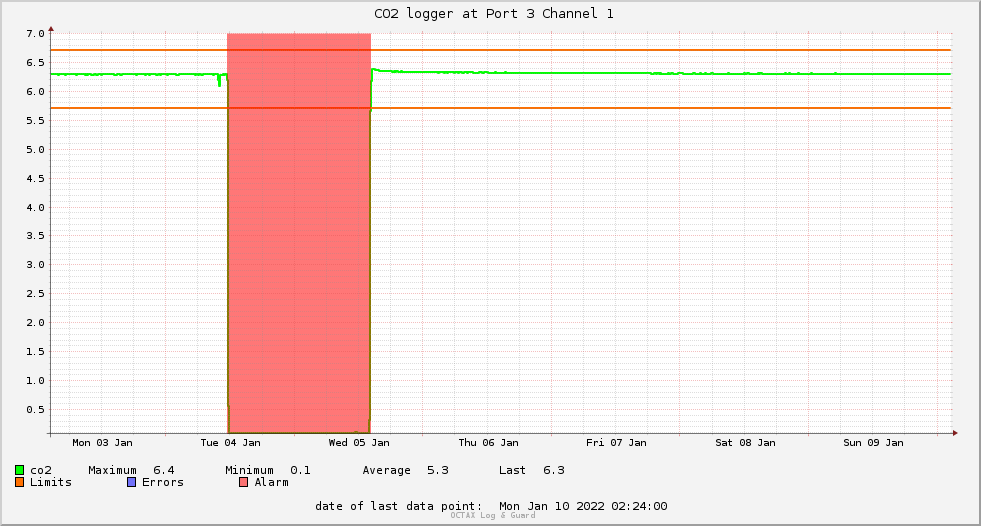
Task: Select the 'Sun 09 Jan' axis label
Action: pos(873,443)
